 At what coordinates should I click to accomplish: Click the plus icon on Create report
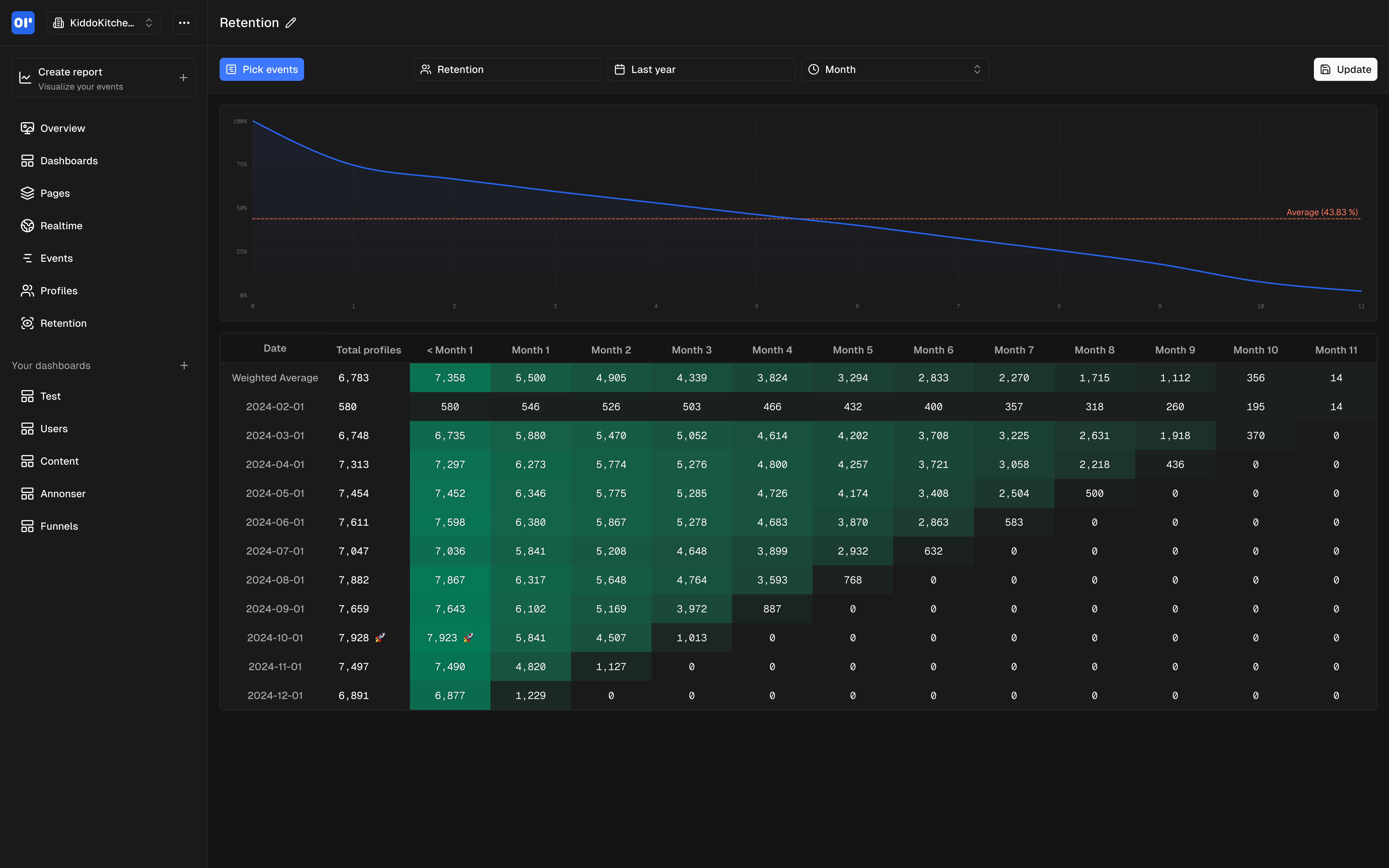pos(183,77)
